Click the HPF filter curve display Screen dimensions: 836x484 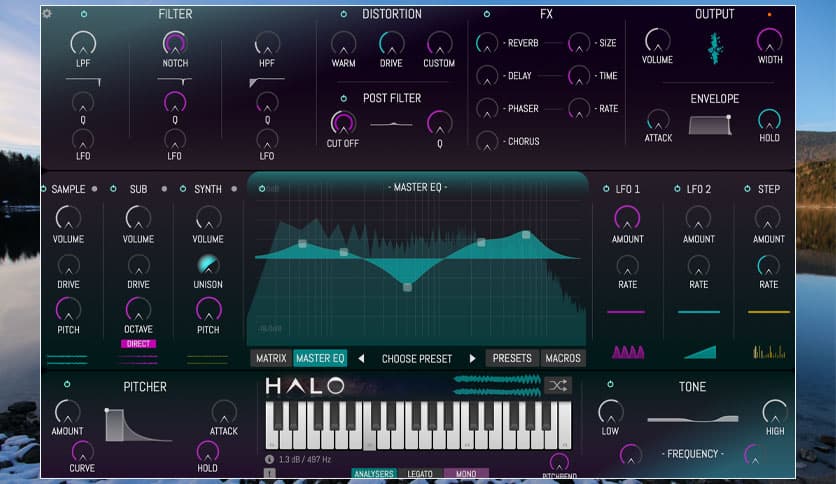pos(267,82)
